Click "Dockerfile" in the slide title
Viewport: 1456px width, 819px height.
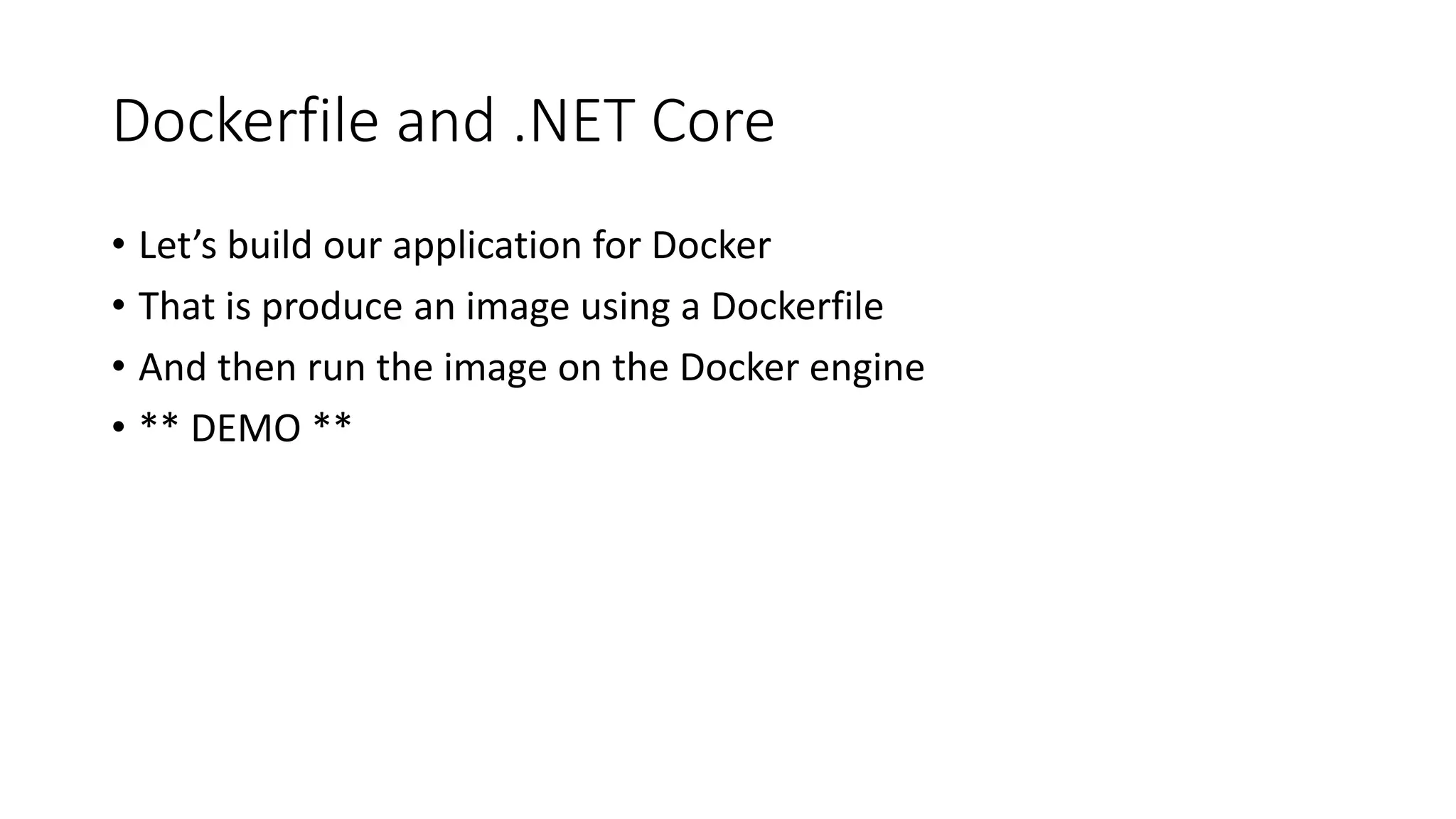coord(245,121)
